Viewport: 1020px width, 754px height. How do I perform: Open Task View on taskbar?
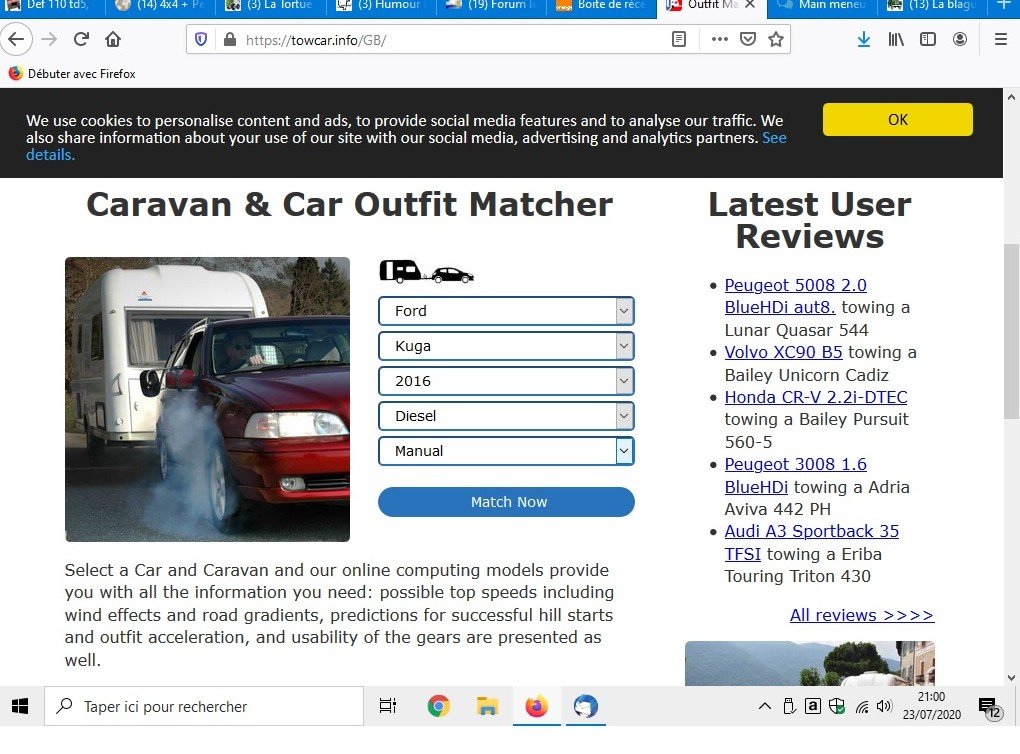point(388,707)
